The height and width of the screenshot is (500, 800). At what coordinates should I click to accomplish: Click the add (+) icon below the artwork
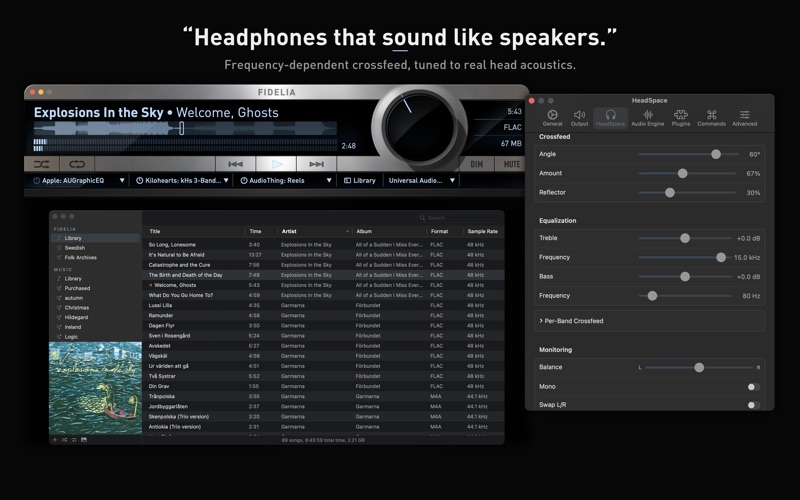click(55, 440)
